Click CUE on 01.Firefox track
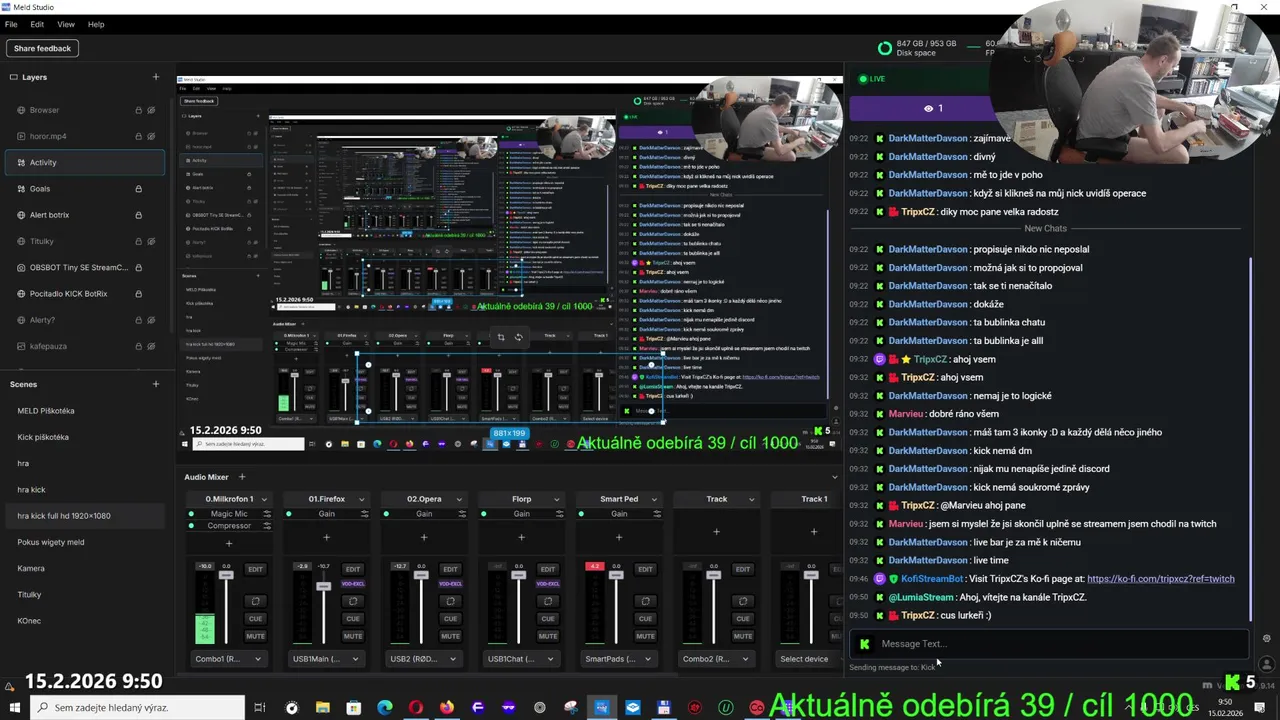 [x=353, y=619]
